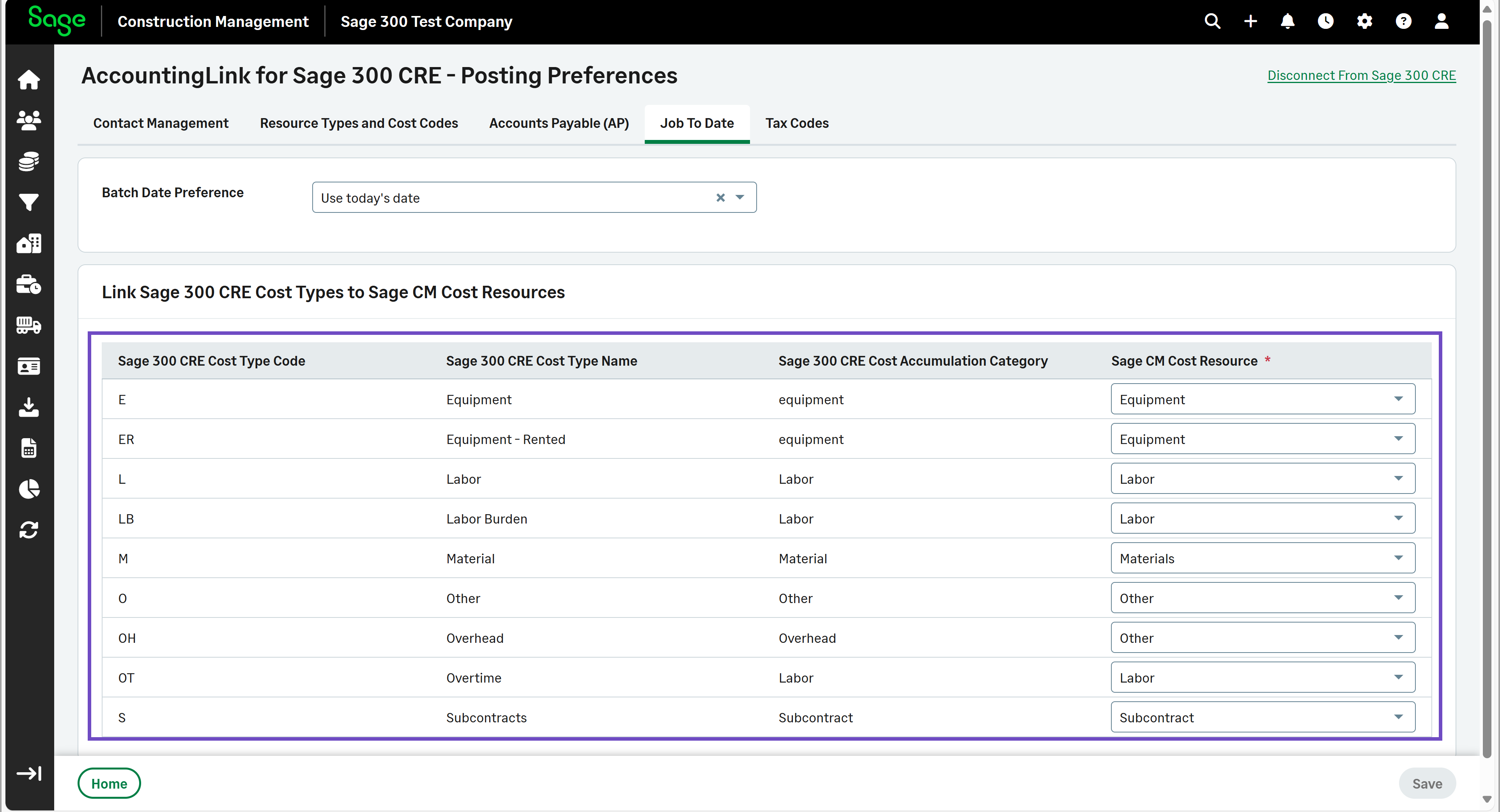This screenshot has height=812, width=1500.
Task: Open cost resource dropdown for LB row
Action: tap(1263, 518)
